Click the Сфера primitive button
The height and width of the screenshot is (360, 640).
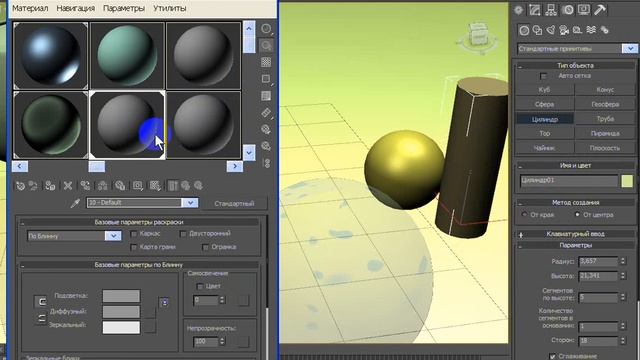(x=544, y=104)
